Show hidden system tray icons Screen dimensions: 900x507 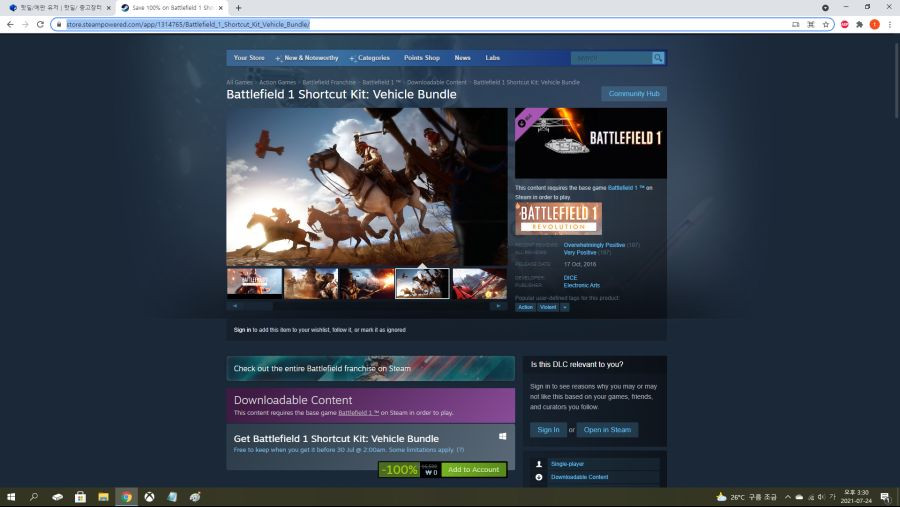788,497
